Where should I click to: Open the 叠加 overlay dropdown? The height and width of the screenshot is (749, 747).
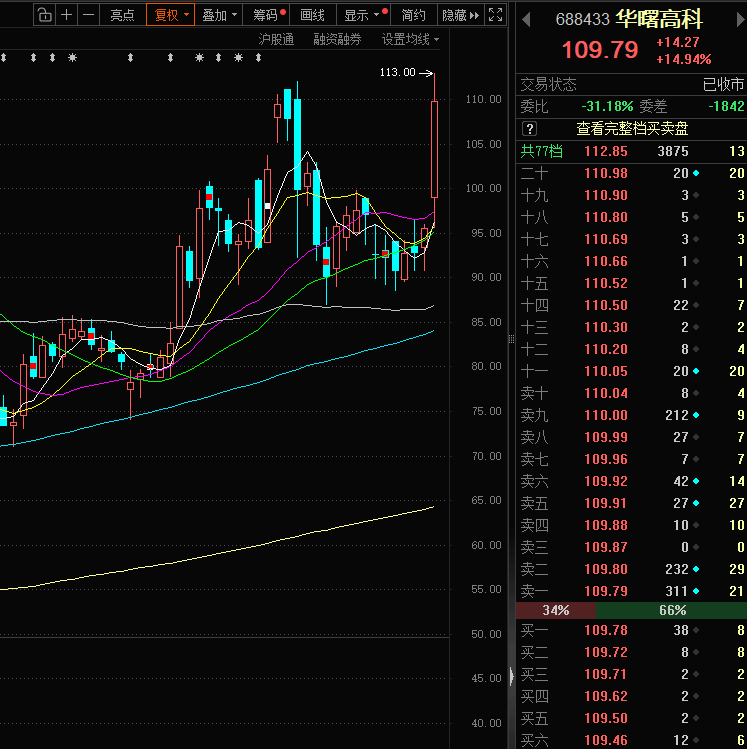pos(219,15)
